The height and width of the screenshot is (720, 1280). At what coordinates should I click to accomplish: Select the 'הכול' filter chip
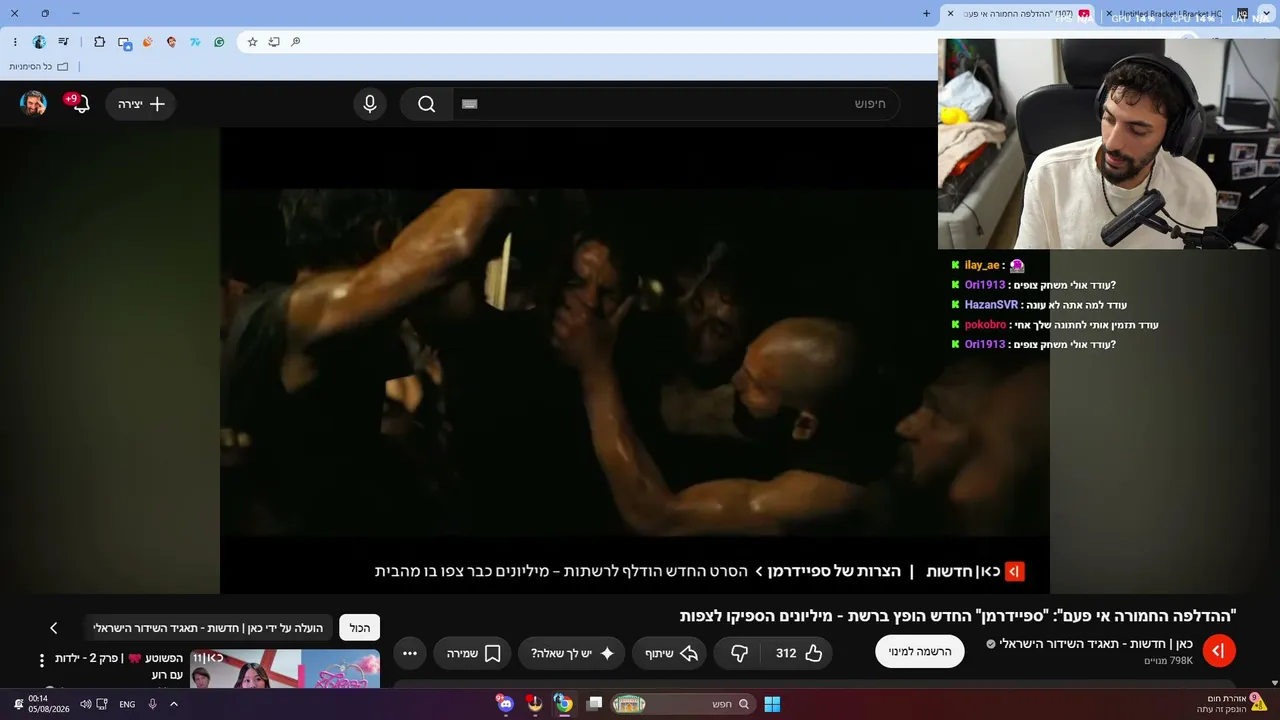tap(360, 628)
